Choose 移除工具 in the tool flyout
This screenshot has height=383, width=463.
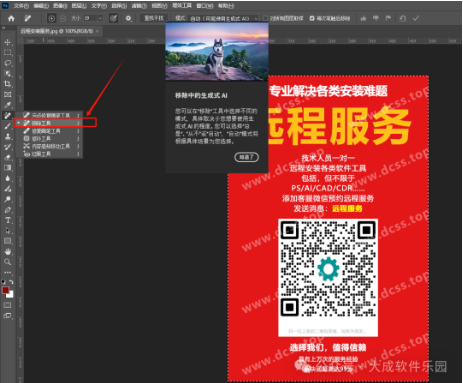(x=51, y=123)
